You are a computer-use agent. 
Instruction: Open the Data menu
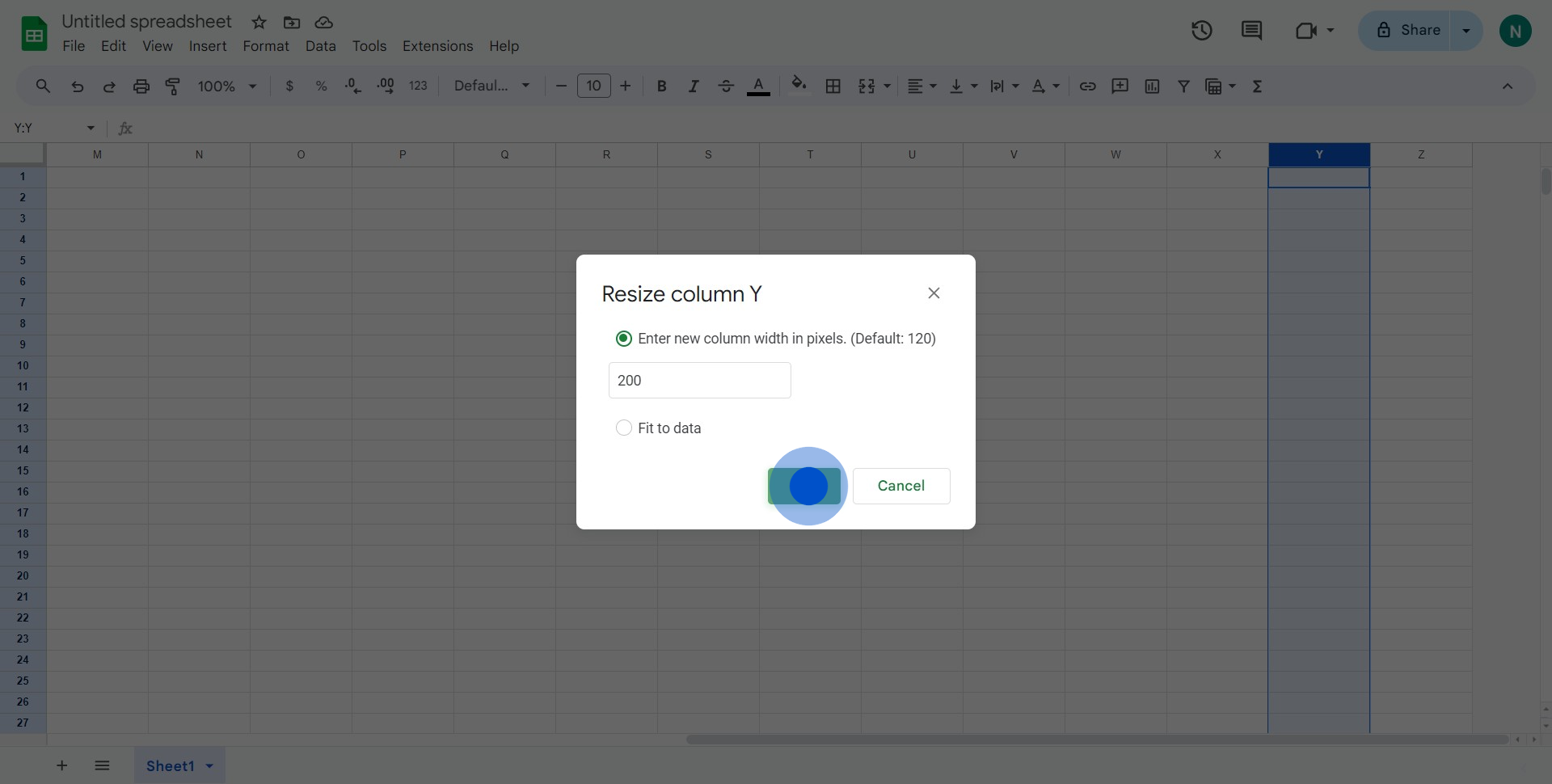point(321,46)
